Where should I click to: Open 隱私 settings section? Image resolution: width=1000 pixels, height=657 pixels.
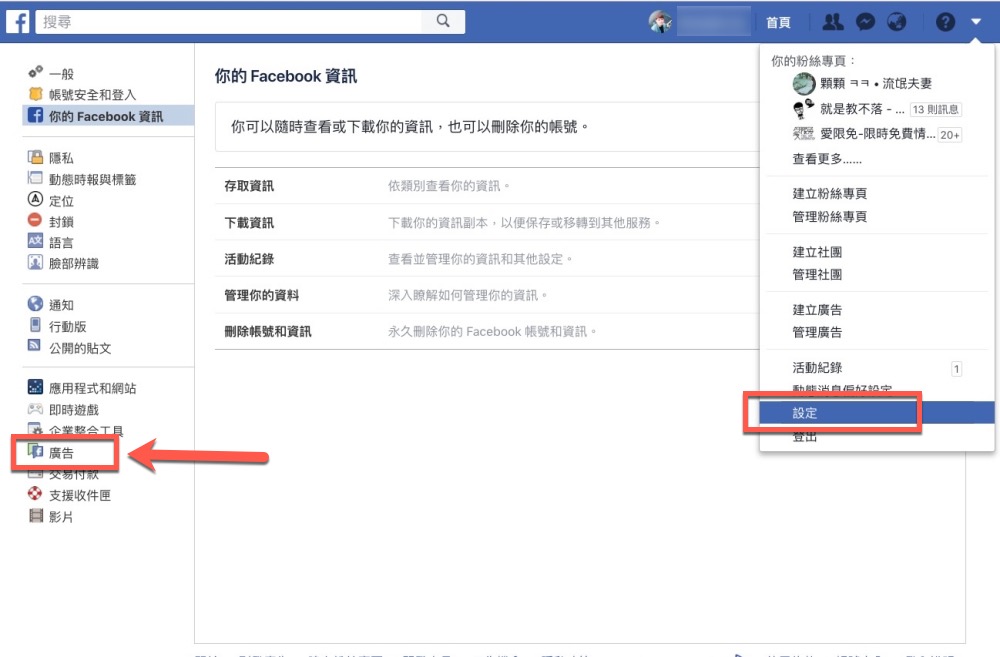(62, 158)
